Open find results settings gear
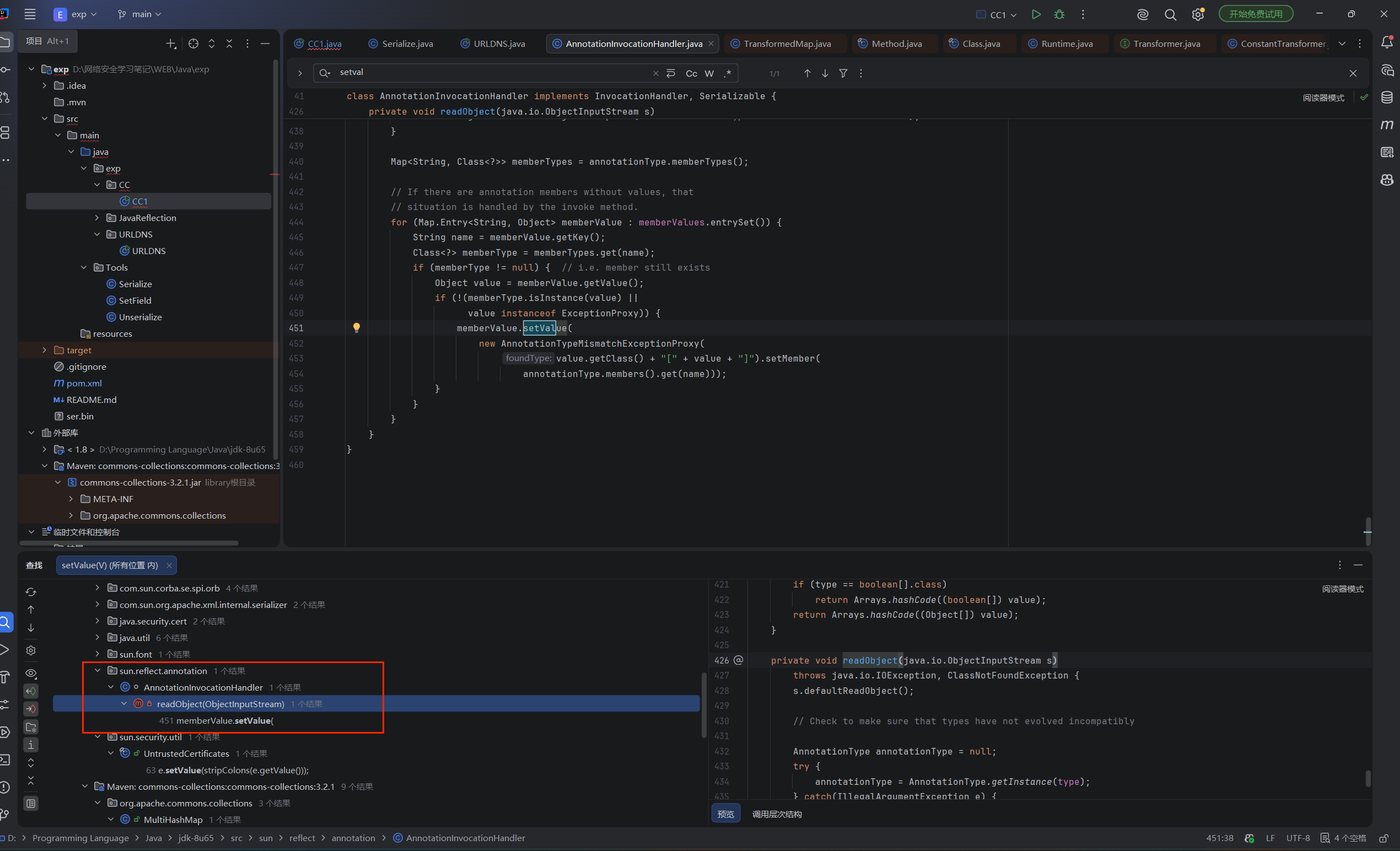The width and height of the screenshot is (1400, 851). pos(31,650)
